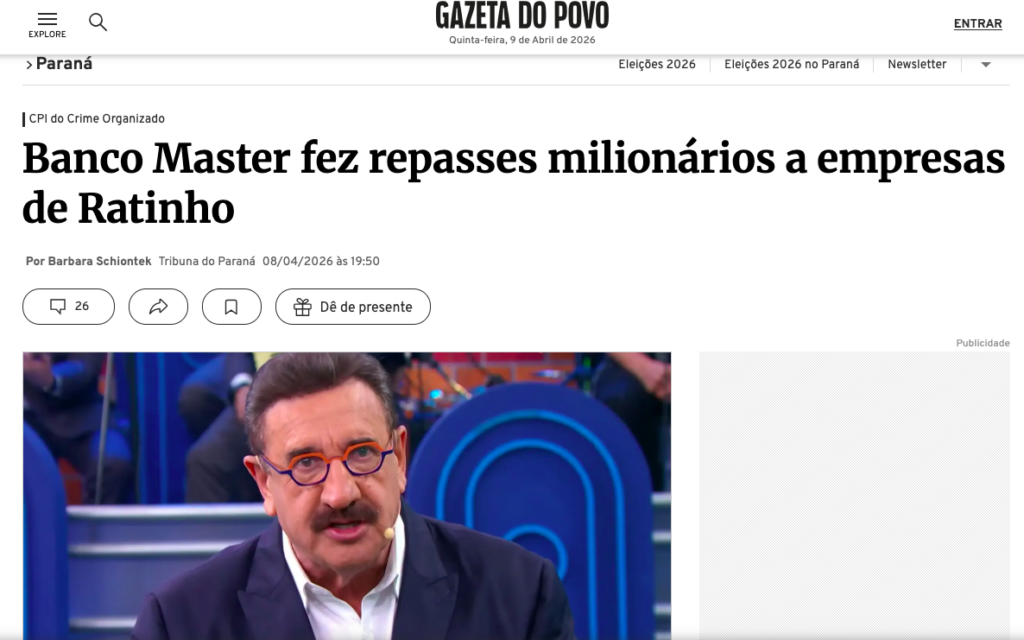Bookmark this article with the save icon
The image size is (1024, 640).
click(231, 306)
